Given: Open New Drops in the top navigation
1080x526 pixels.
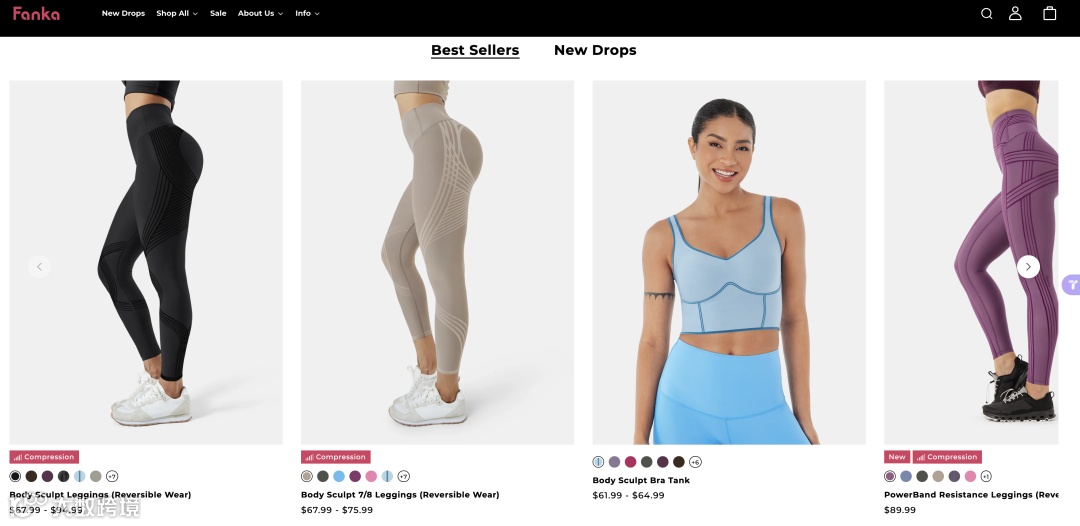Looking at the screenshot, I should tap(123, 13).
